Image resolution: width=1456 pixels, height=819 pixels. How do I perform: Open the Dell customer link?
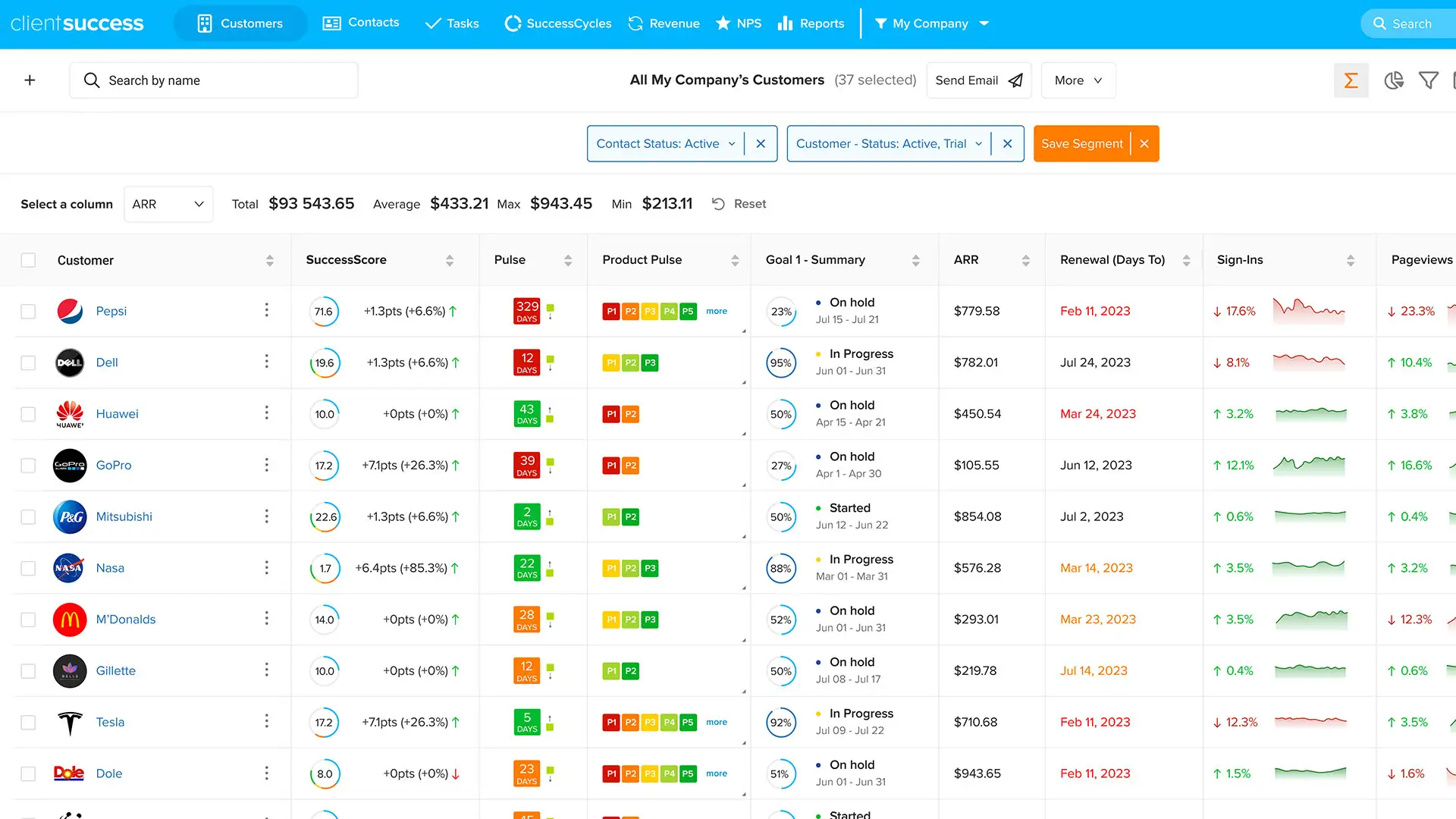[107, 362]
